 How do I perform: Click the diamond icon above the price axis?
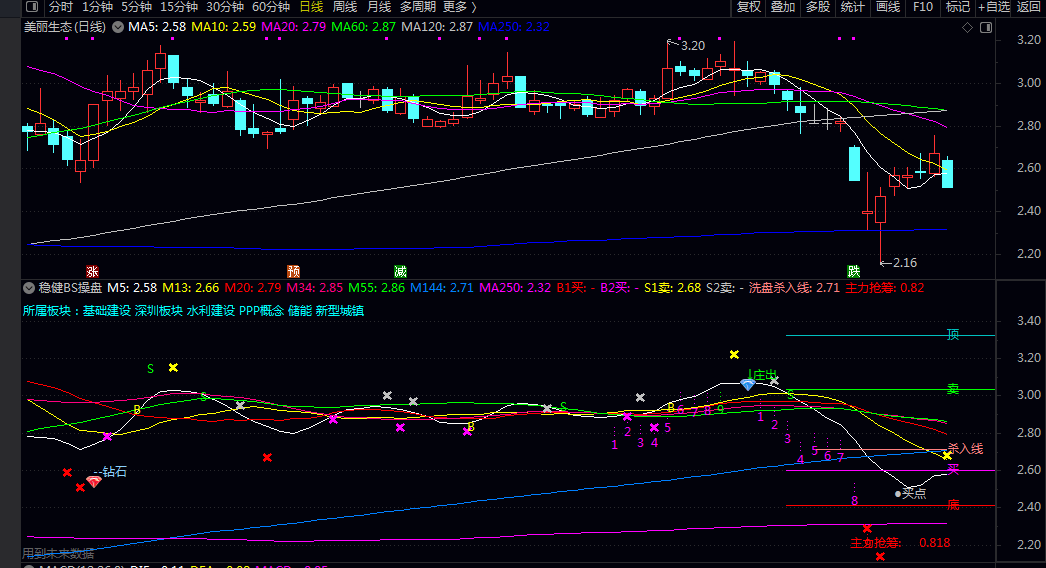click(967, 27)
